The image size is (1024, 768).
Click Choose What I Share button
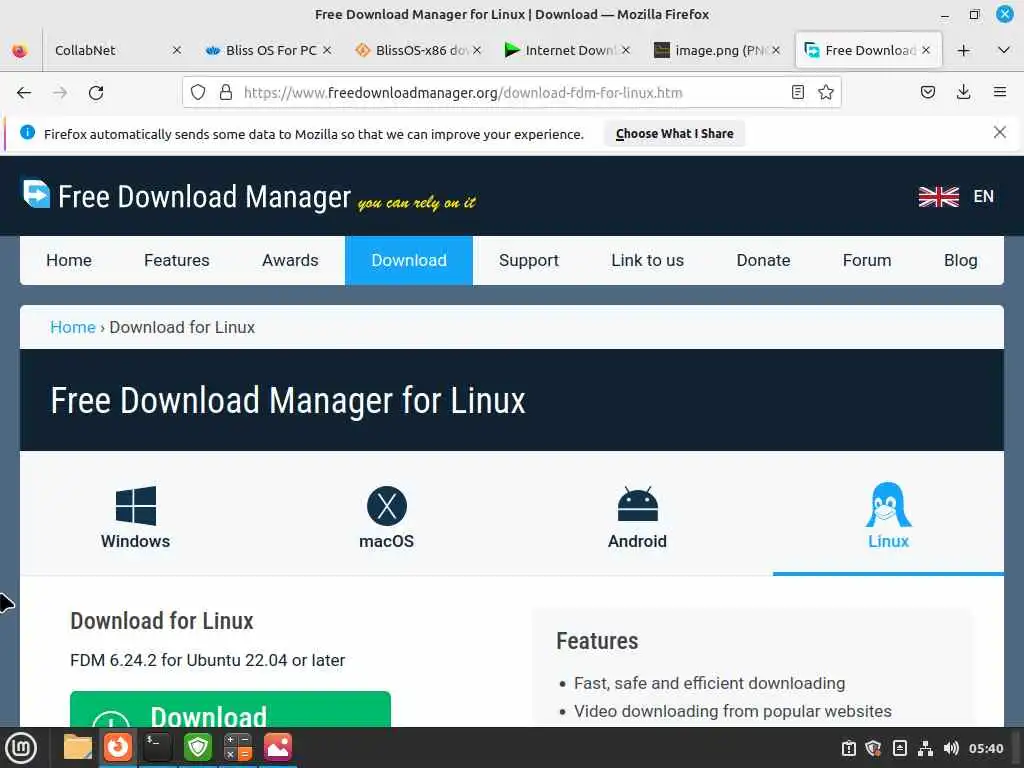pos(675,133)
